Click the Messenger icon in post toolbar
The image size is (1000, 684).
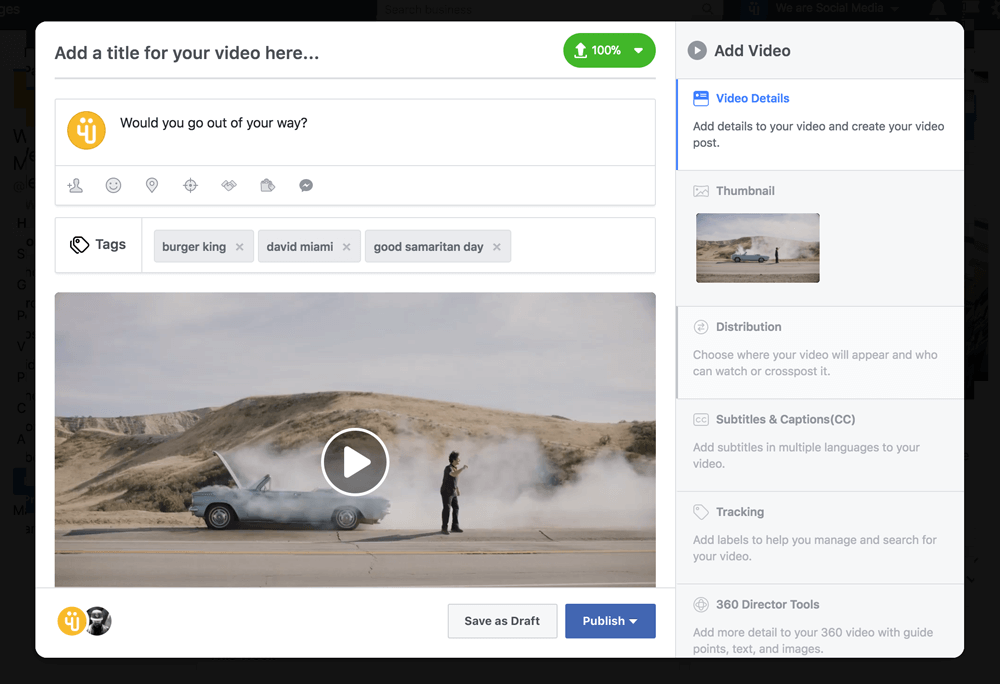306,185
